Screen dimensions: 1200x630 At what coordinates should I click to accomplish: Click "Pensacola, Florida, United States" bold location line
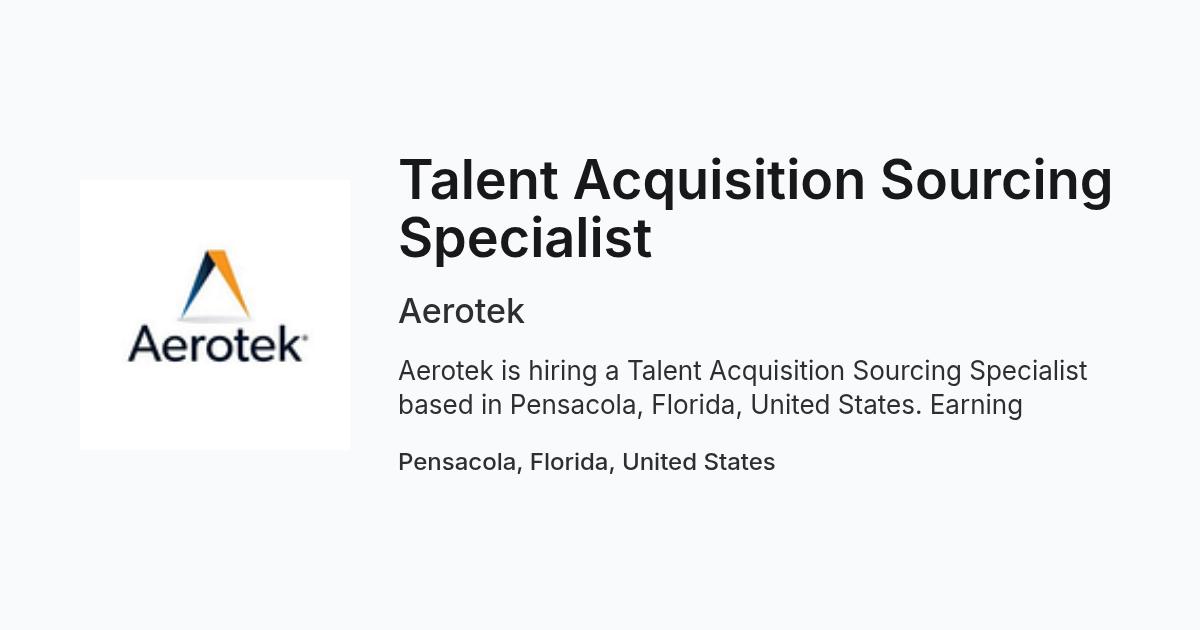(x=586, y=462)
